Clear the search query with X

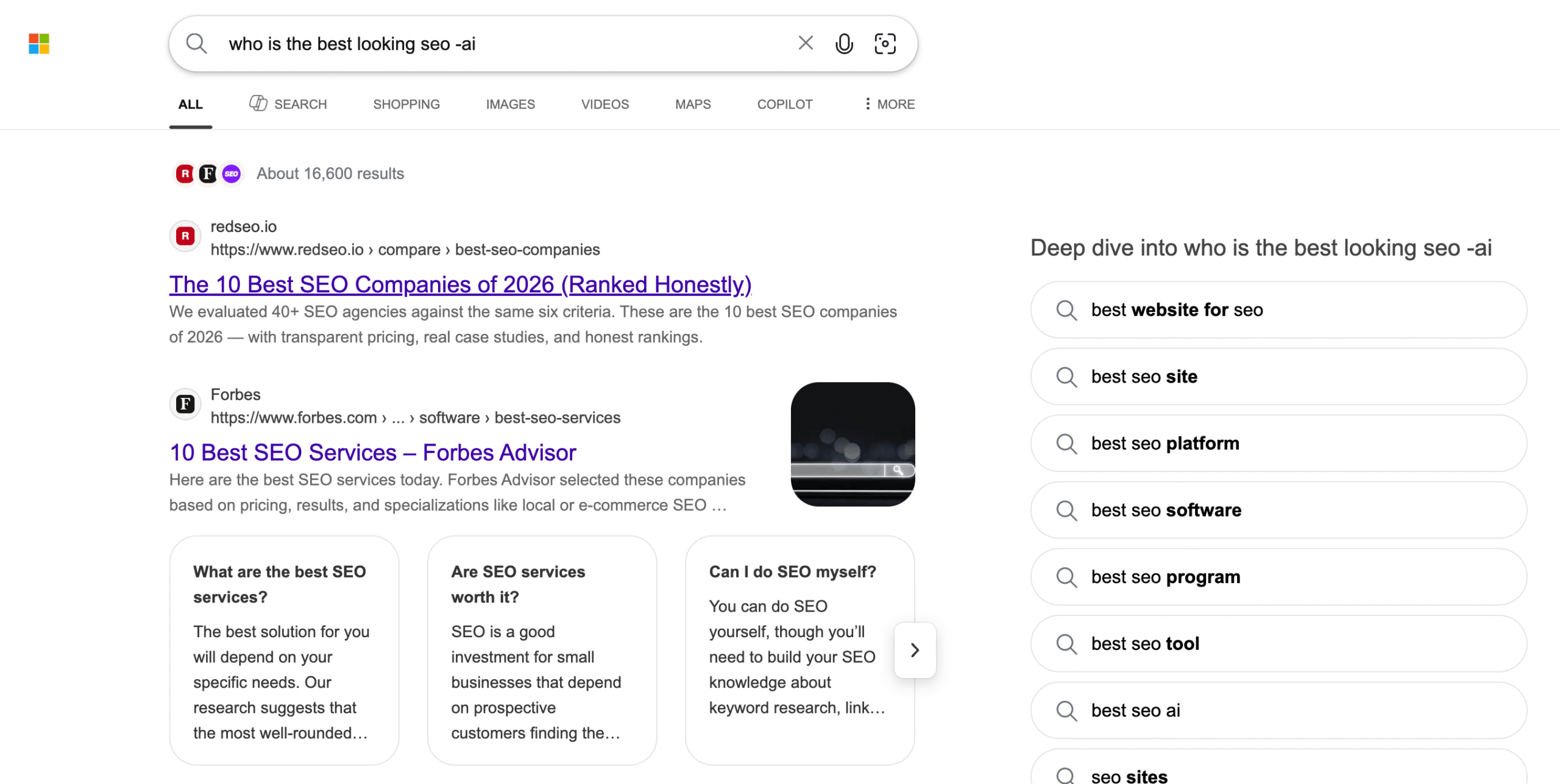click(x=806, y=43)
